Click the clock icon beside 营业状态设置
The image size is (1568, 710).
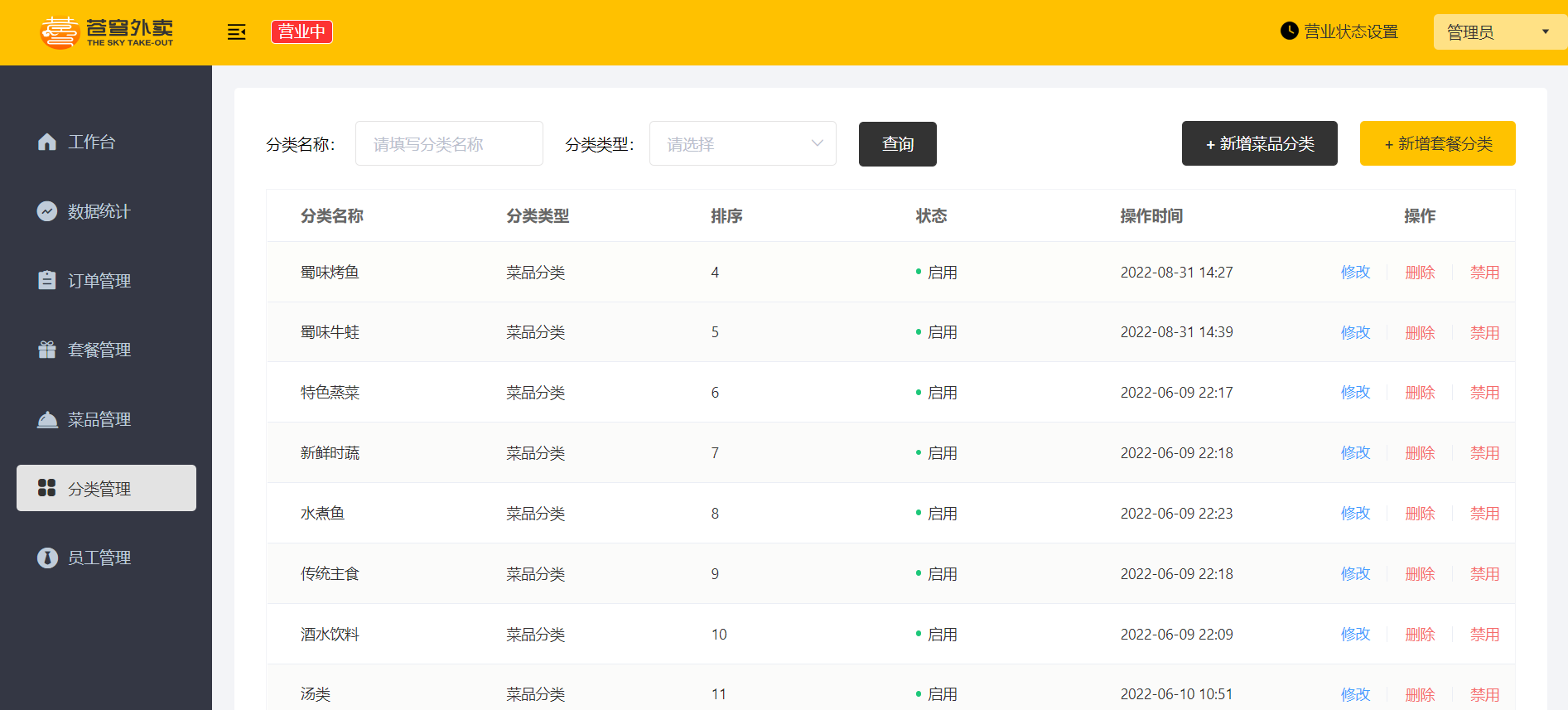(x=1289, y=31)
